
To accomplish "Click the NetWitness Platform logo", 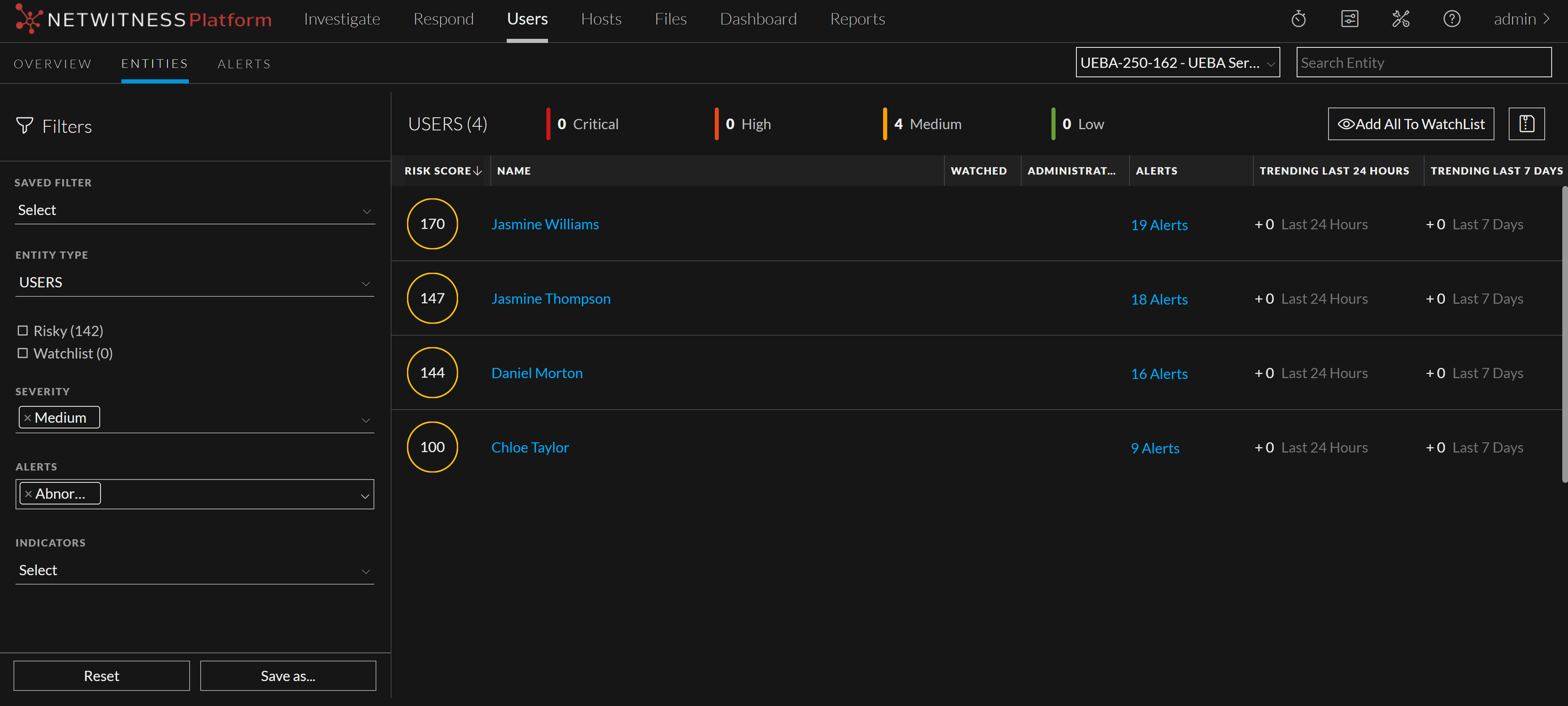I will pos(144,20).
